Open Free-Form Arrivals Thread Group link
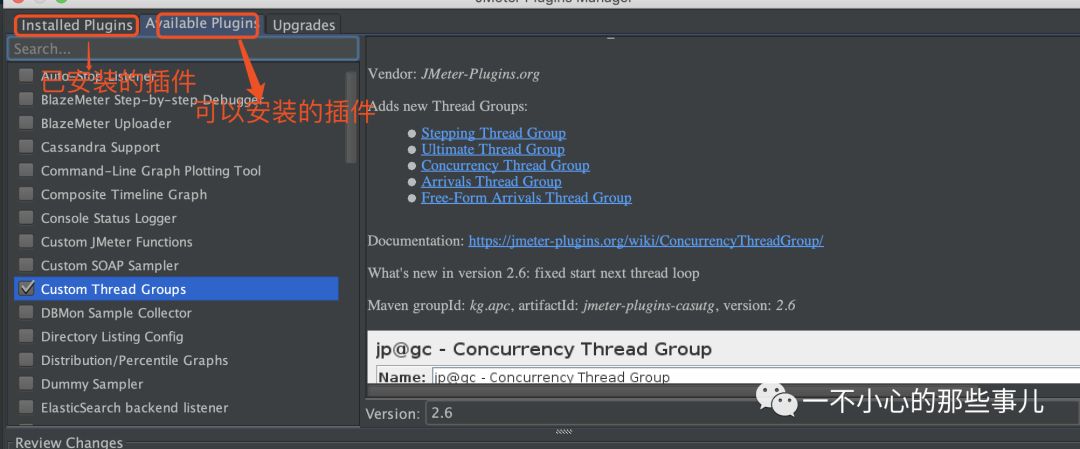This screenshot has width=1080, height=449. point(526,198)
